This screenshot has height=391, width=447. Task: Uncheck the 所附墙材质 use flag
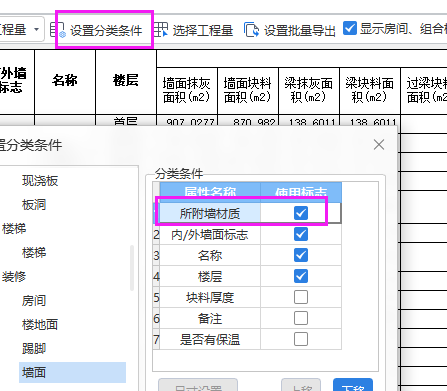coord(301,213)
